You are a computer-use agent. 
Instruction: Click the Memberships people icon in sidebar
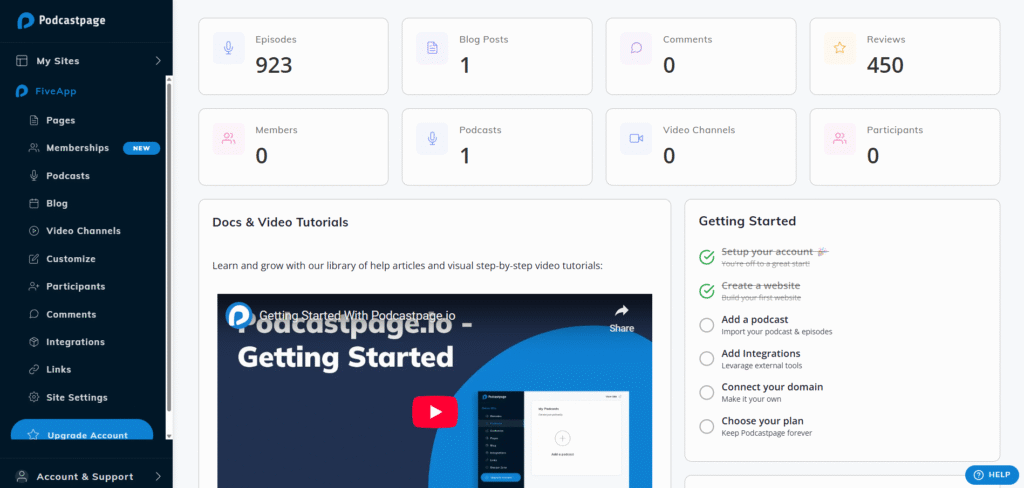coord(33,148)
